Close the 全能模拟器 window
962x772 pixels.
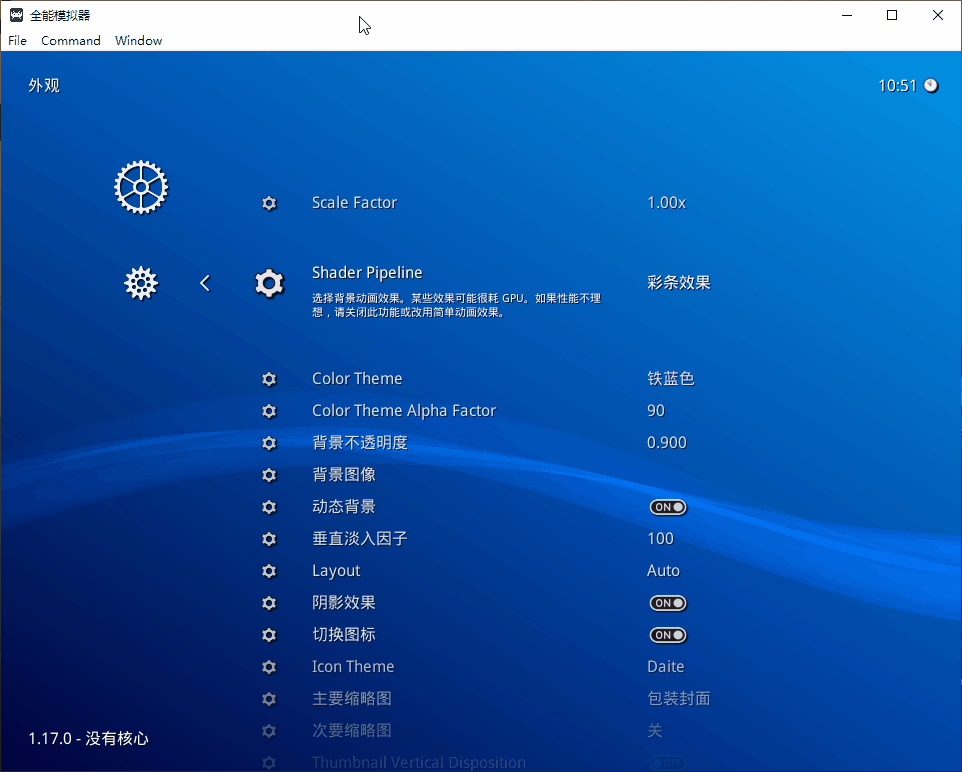(x=937, y=15)
